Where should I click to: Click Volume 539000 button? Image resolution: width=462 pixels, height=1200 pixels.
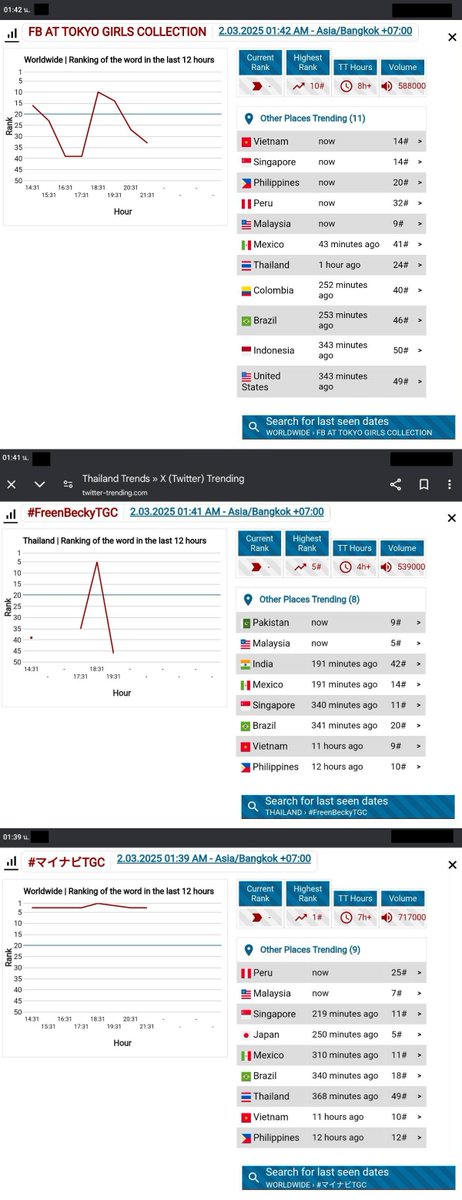(x=403, y=558)
